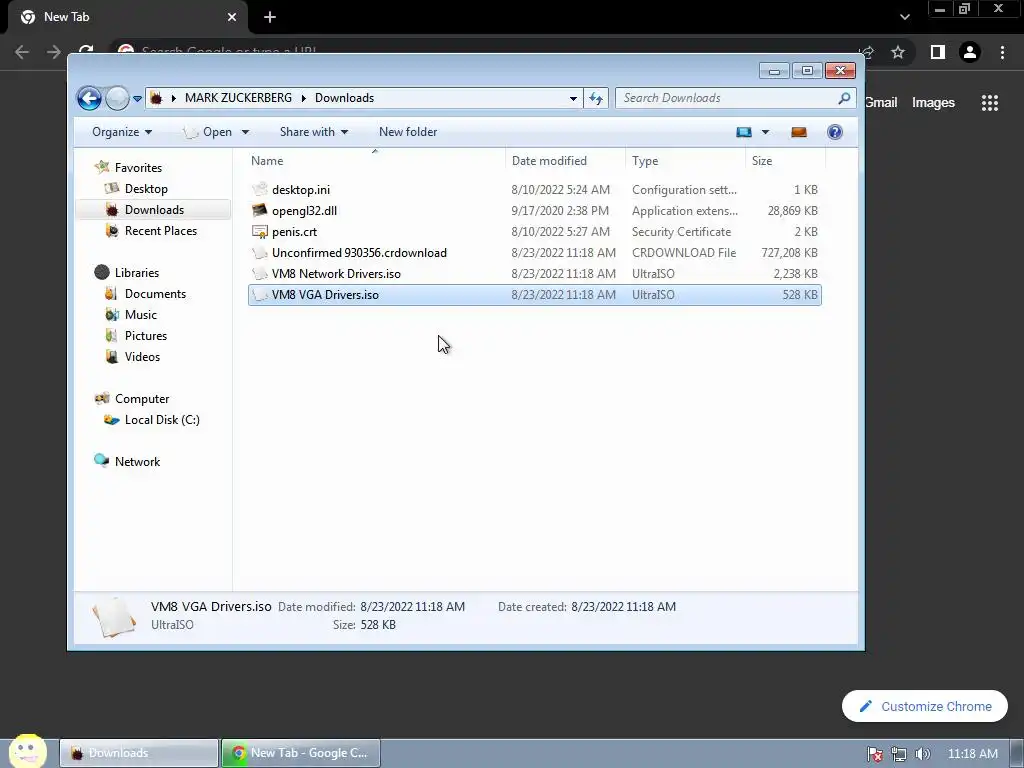
Task: Sort by the Type column header
Action: (686, 161)
